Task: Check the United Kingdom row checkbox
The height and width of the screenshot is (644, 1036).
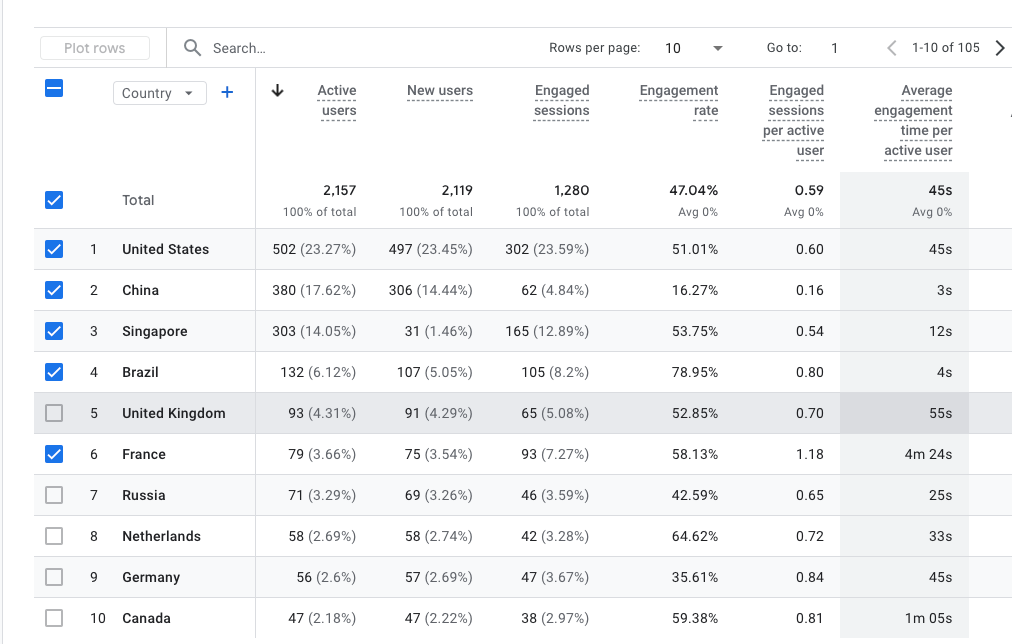Action: pyautogui.click(x=54, y=413)
